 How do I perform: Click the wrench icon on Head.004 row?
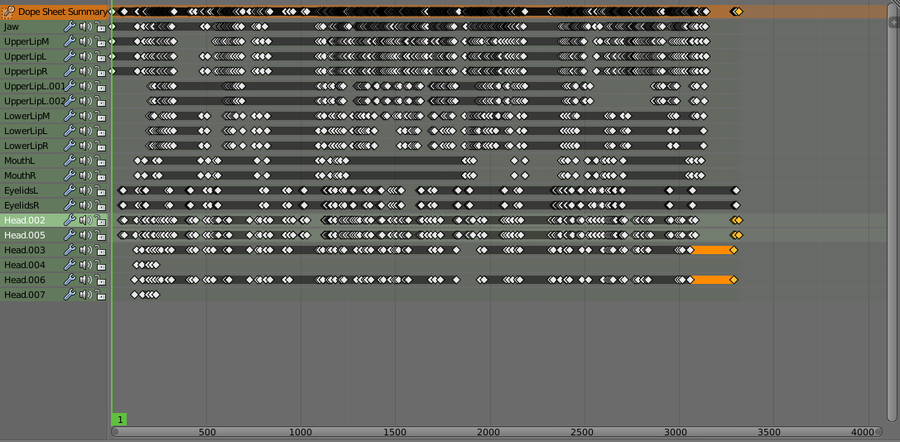pyautogui.click(x=69, y=265)
